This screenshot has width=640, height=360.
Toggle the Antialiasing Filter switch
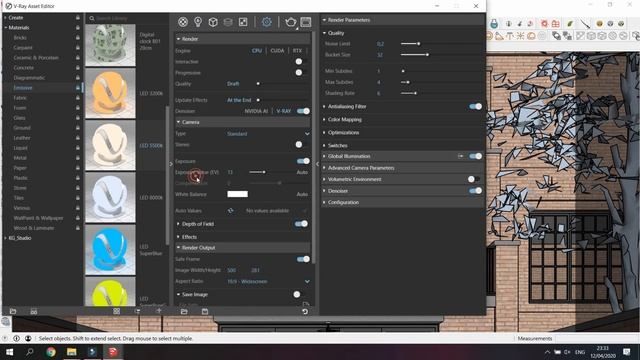(x=476, y=107)
